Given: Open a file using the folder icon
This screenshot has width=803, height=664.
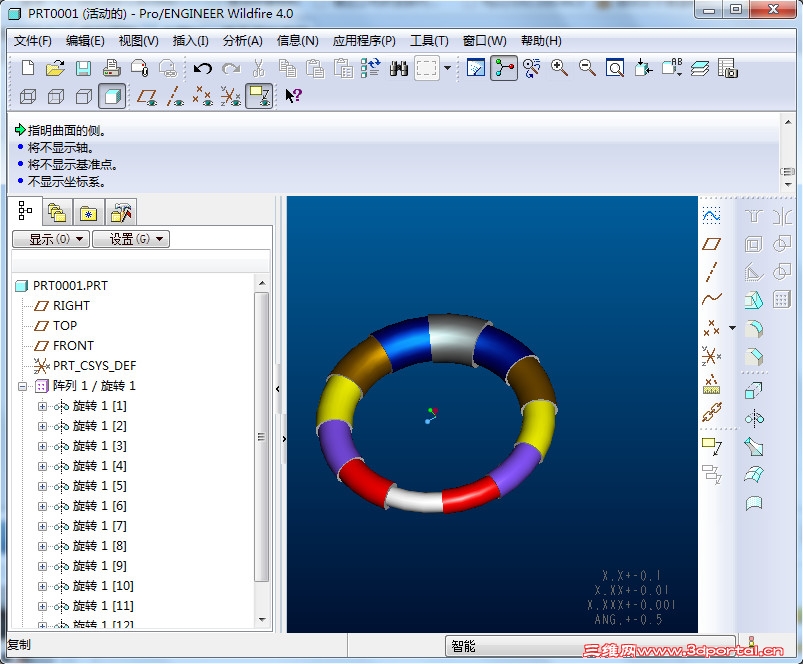Looking at the screenshot, I should click(55, 68).
